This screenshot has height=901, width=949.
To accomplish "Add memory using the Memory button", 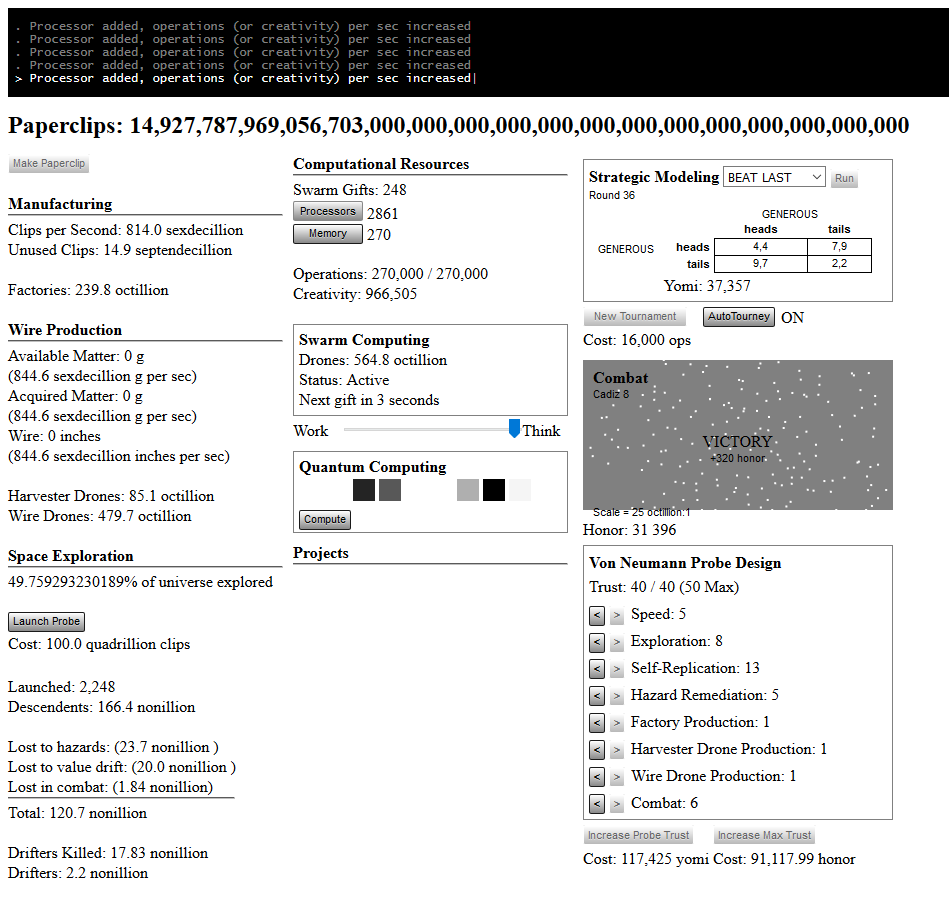I will [x=328, y=234].
